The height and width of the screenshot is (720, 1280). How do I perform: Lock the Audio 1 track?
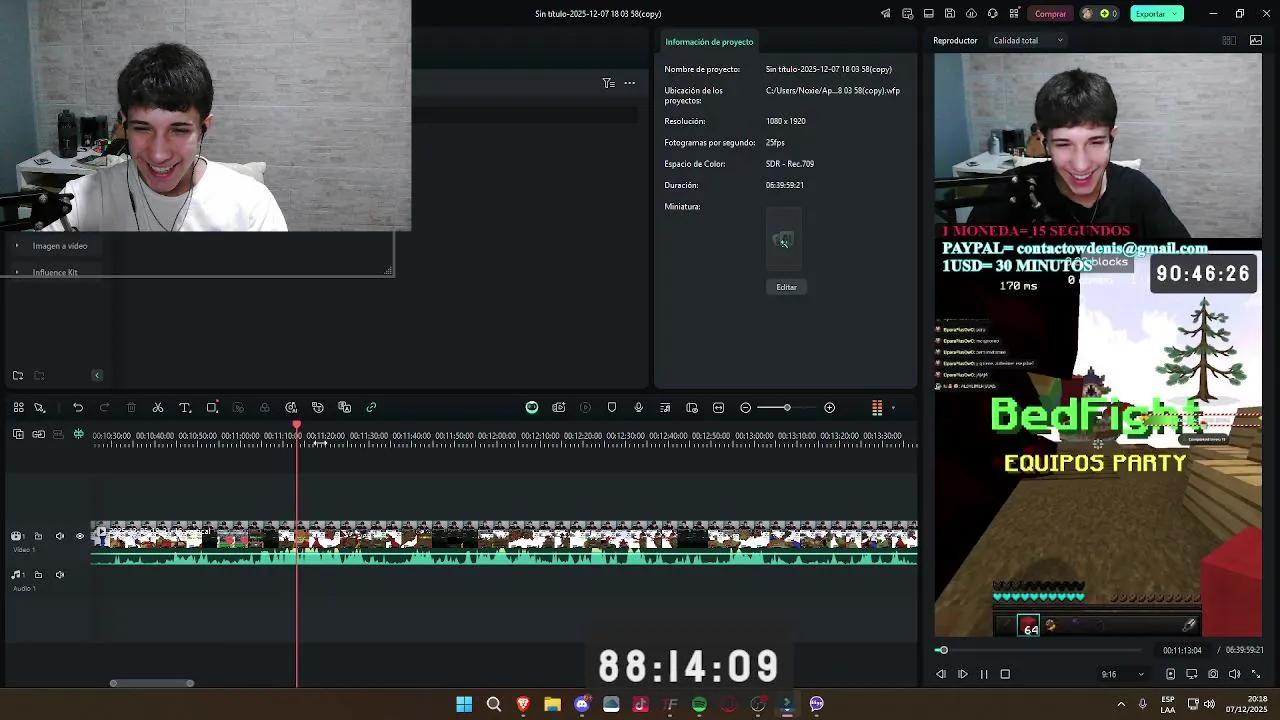tap(38, 575)
